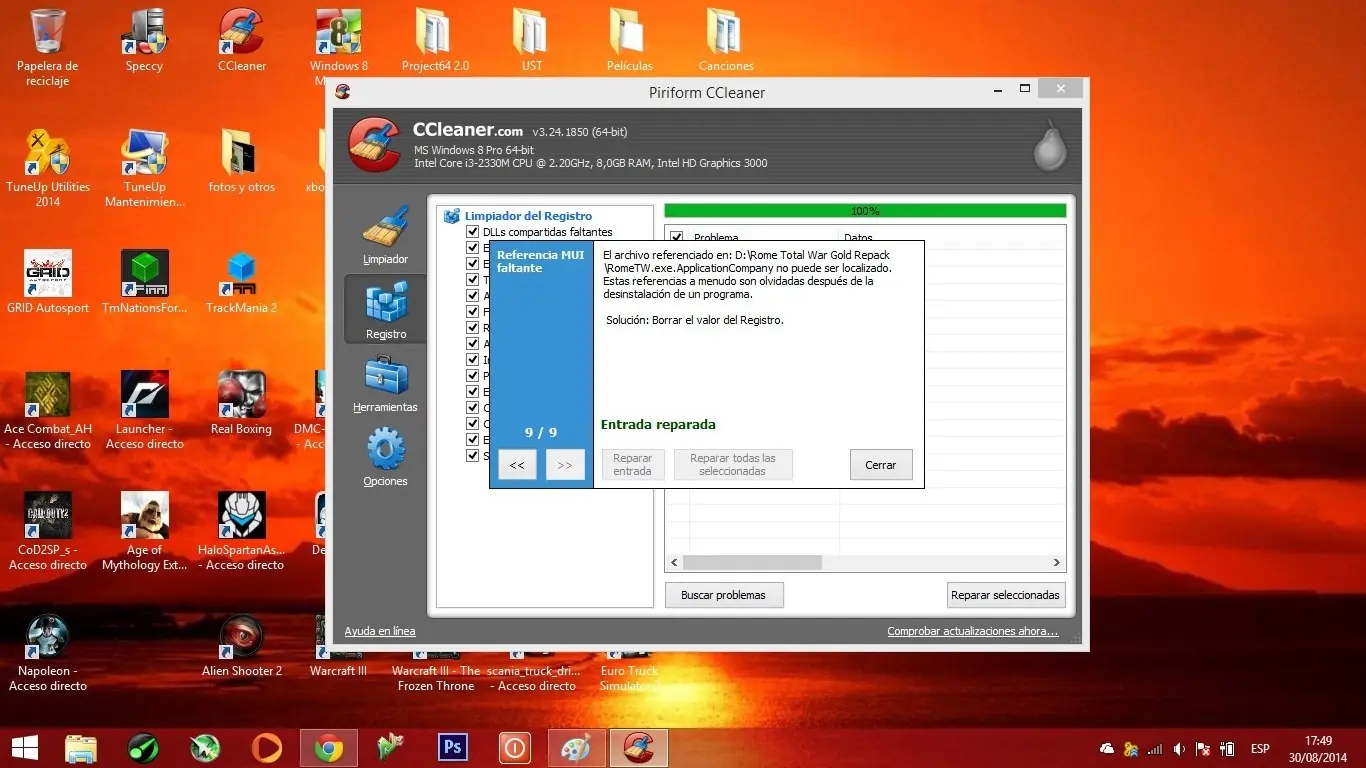
Task: Uncheck DLLs compartidas faltantes
Action: pos(473,232)
